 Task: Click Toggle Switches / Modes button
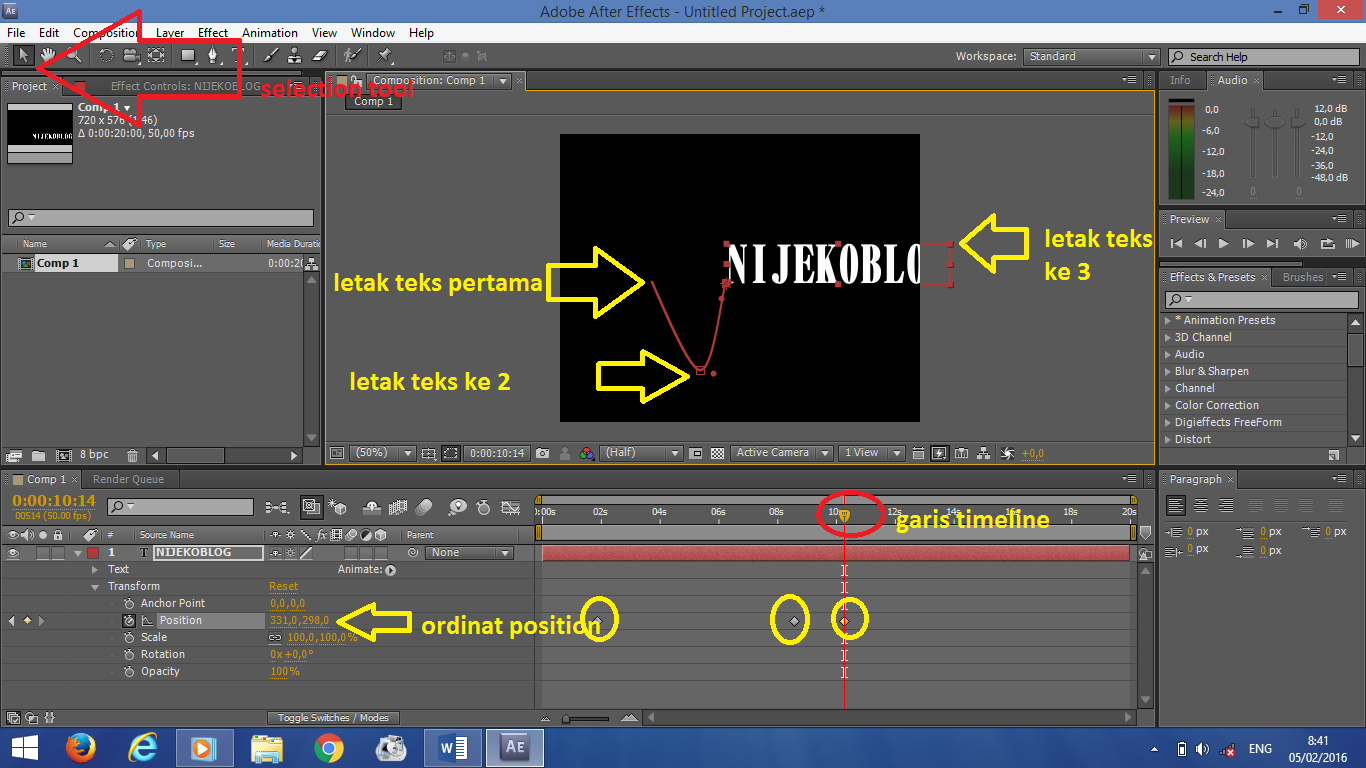(x=334, y=717)
